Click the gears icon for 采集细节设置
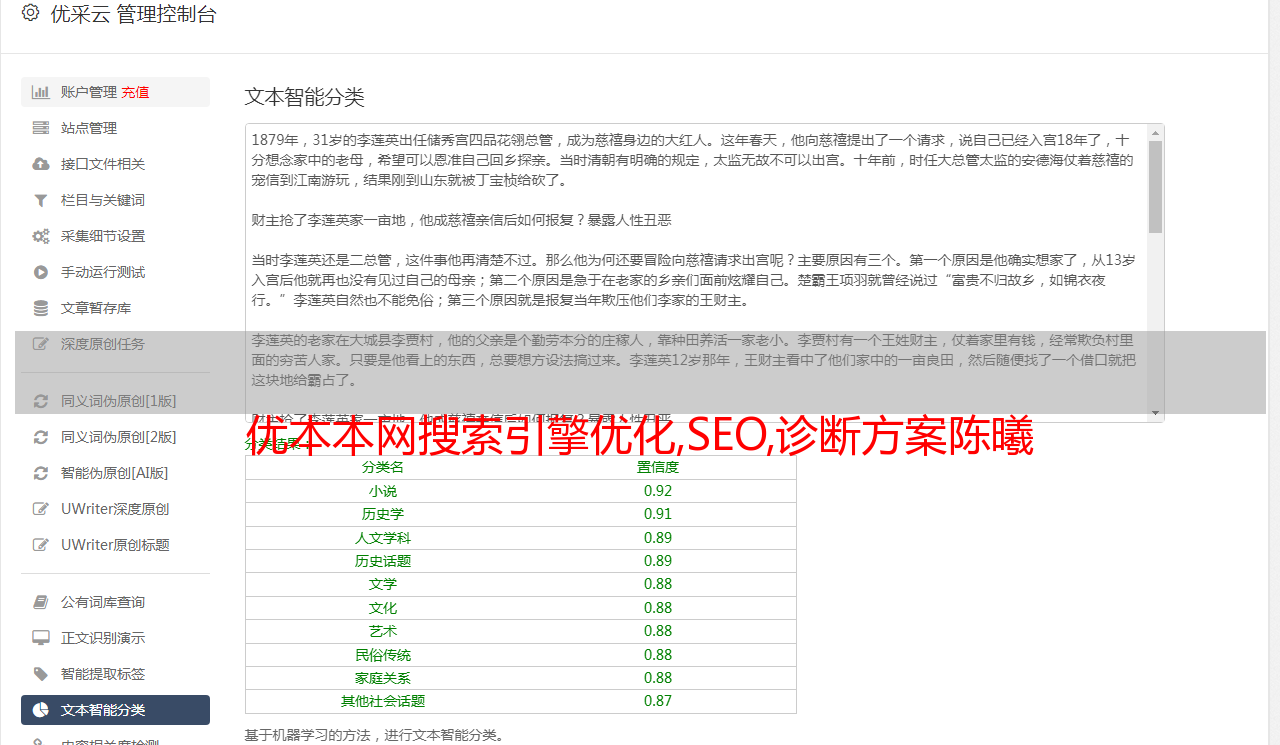The width and height of the screenshot is (1280, 745). tap(41, 236)
